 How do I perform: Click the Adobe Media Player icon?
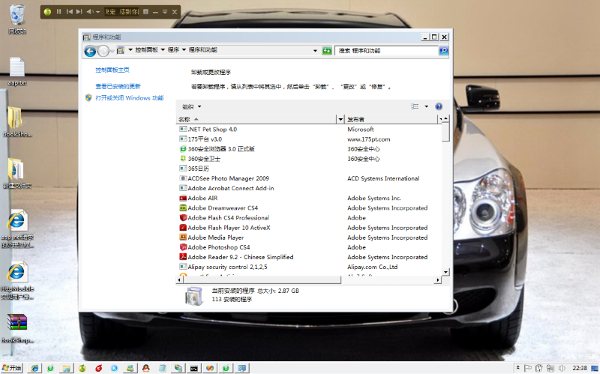tap(183, 237)
